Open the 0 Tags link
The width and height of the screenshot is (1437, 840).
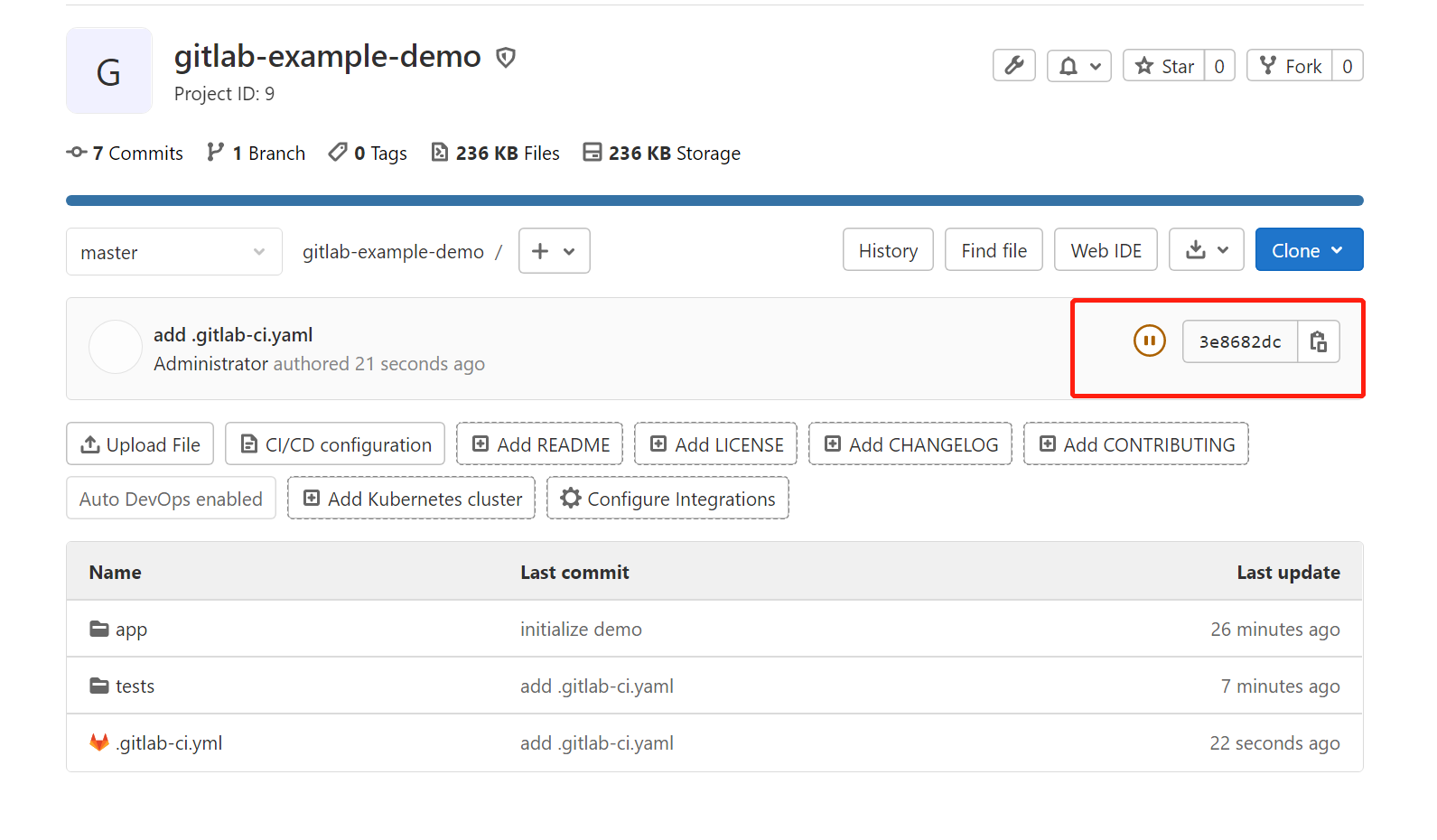368,154
